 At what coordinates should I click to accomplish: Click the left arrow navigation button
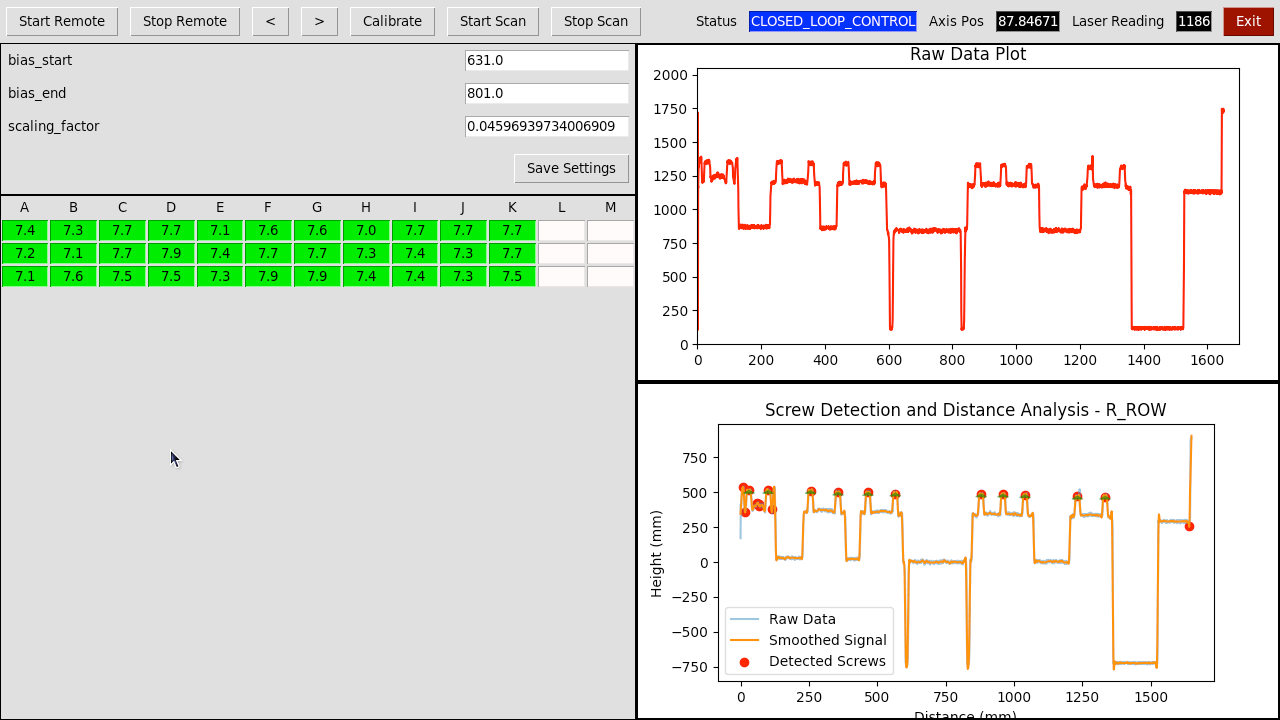(x=270, y=21)
